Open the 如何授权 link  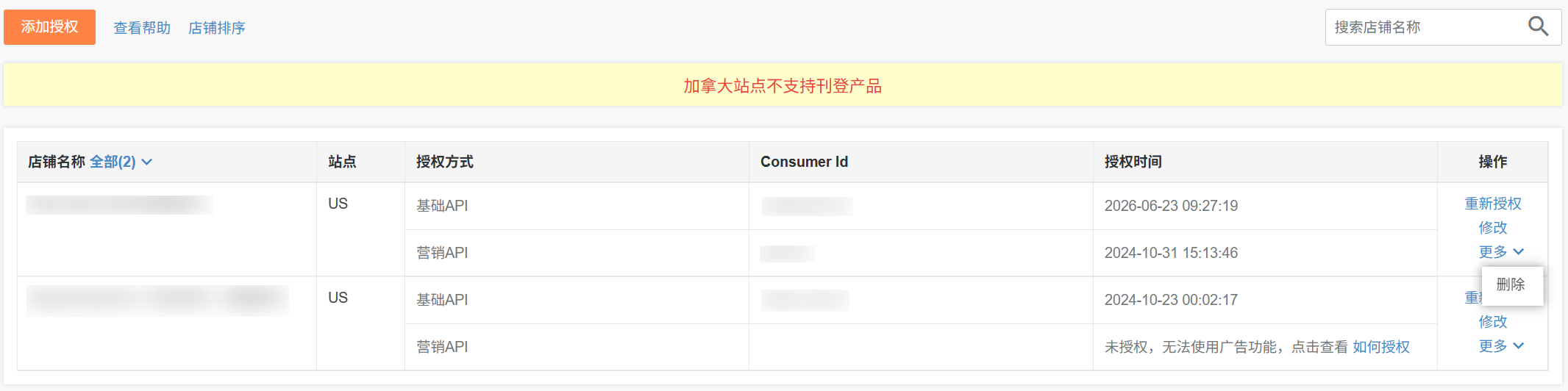[x=1381, y=347]
